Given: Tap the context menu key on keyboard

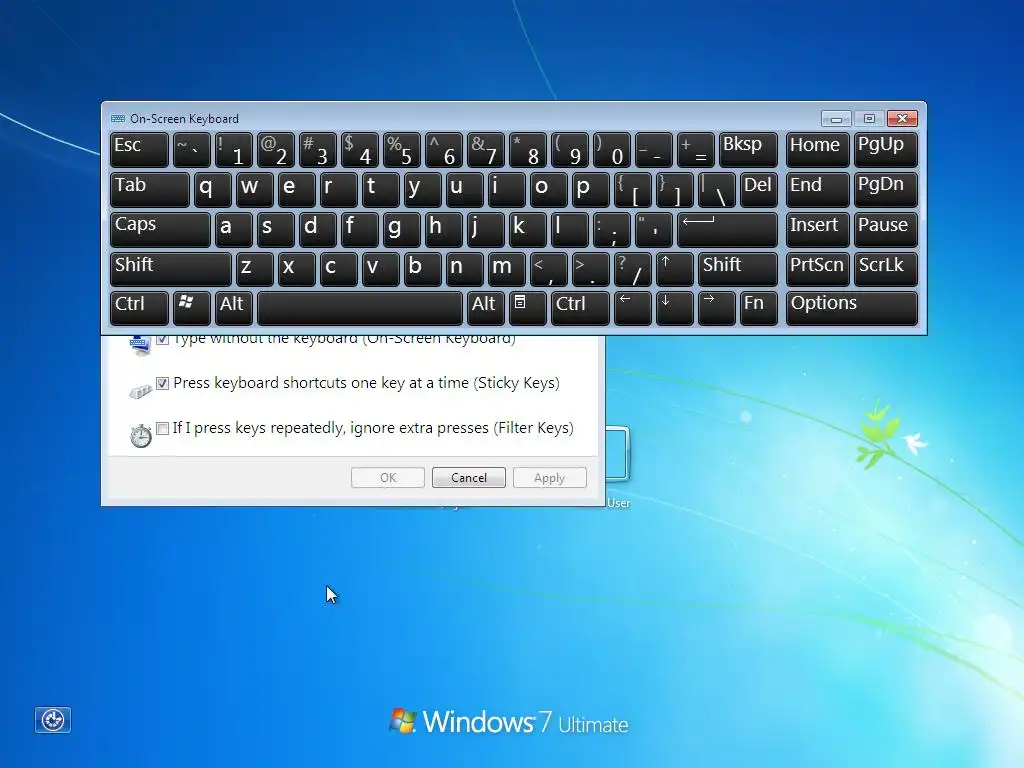Looking at the screenshot, I should point(528,308).
